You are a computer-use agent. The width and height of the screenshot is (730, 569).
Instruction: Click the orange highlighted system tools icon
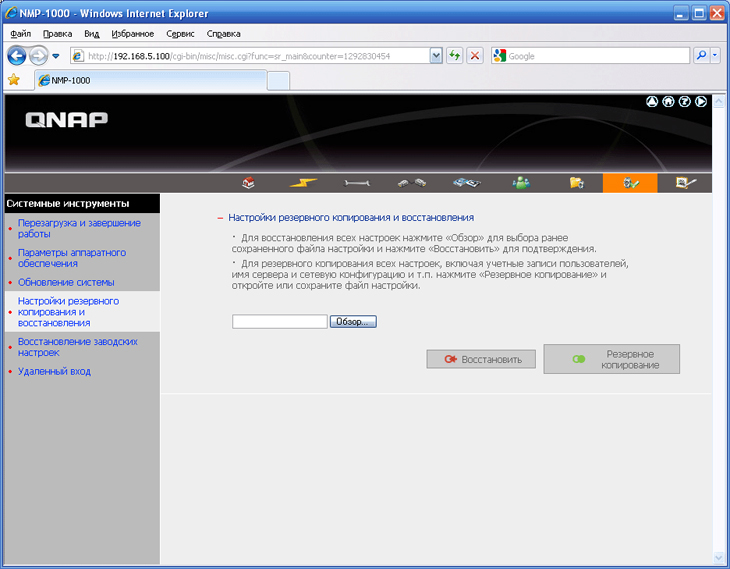[x=630, y=183]
